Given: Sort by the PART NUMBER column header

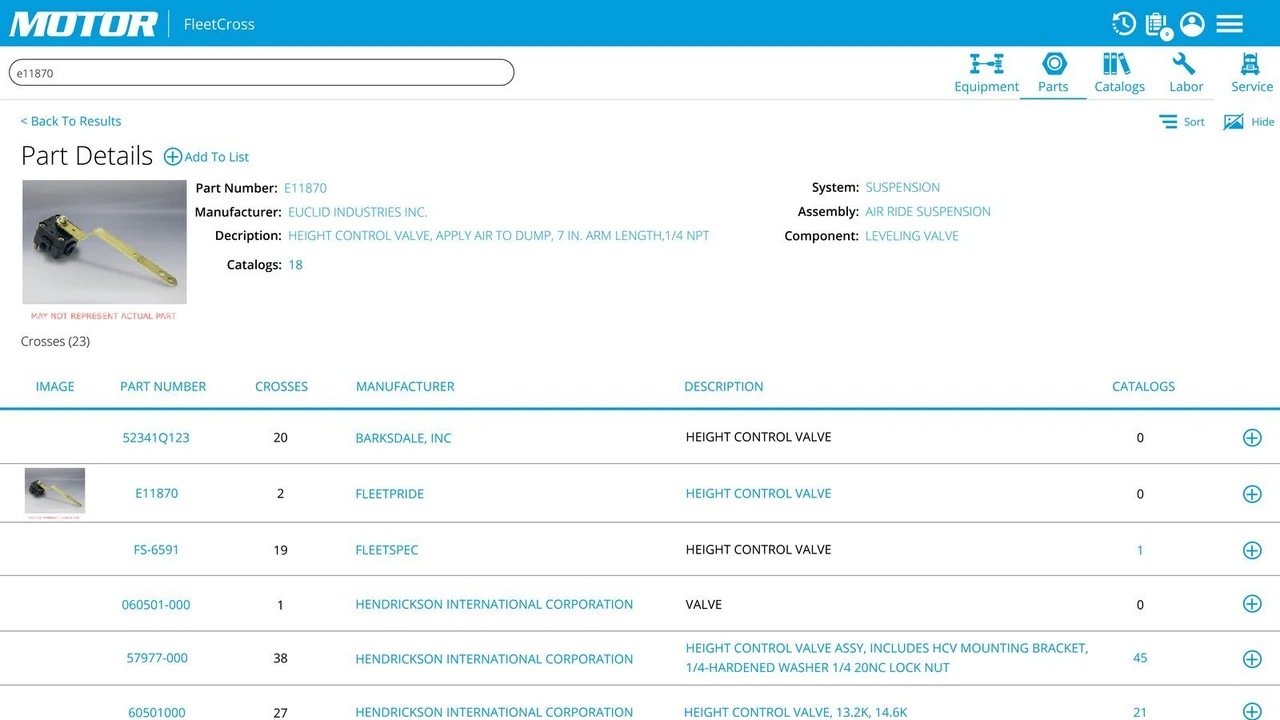Looking at the screenshot, I should tap(163, 386).
